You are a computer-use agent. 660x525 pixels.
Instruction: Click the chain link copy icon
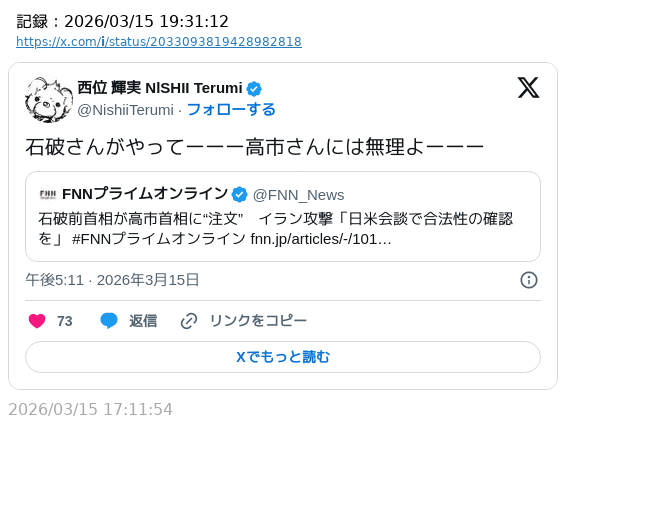coord(189,321)
